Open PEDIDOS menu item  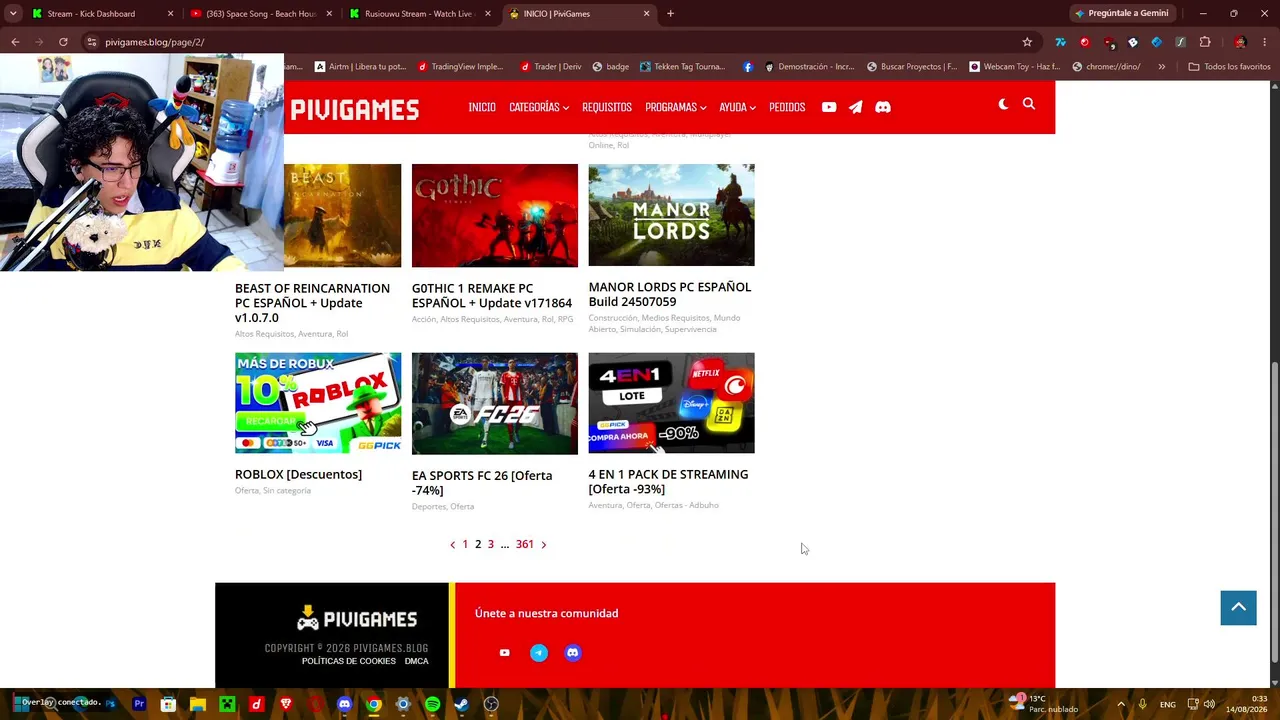click(787, 107)
